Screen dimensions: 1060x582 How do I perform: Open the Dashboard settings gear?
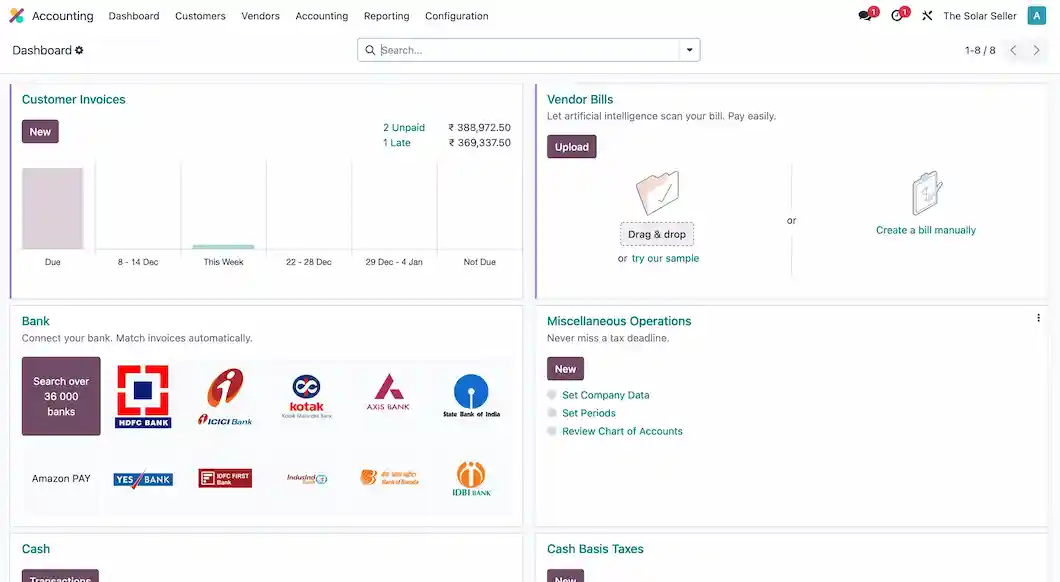pyautogui.click(x=80, y=50)
